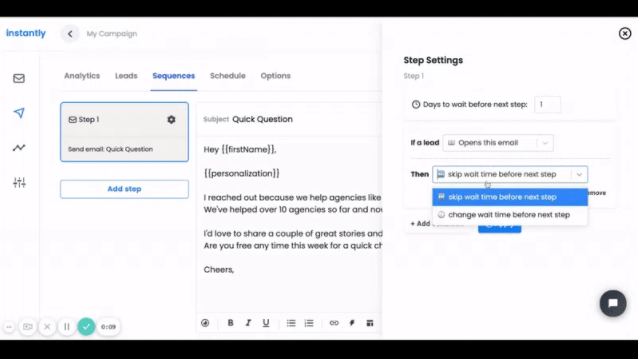The image size is (639, 360).
Task: Select the Step 1 card
Action: click(x=124, y=132)
